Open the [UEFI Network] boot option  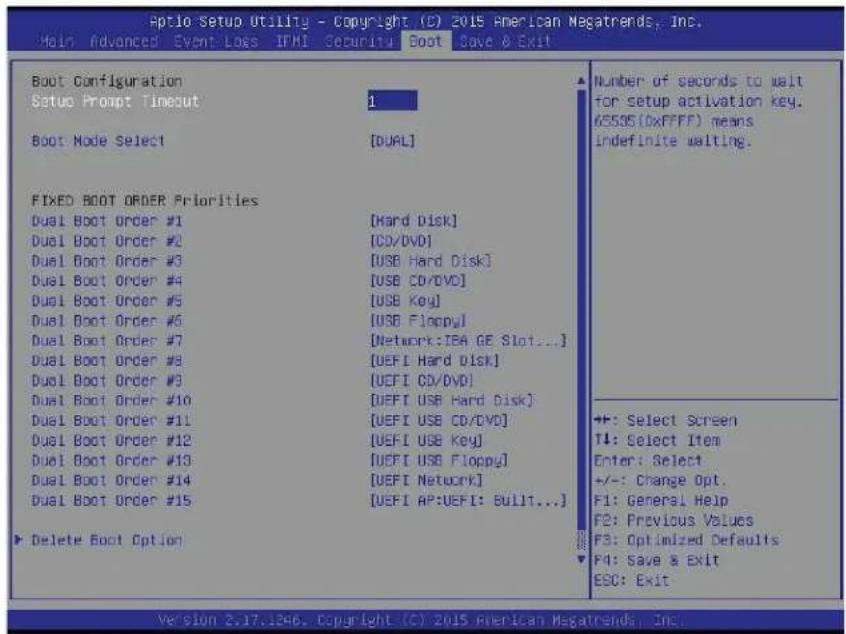(426, 481)
